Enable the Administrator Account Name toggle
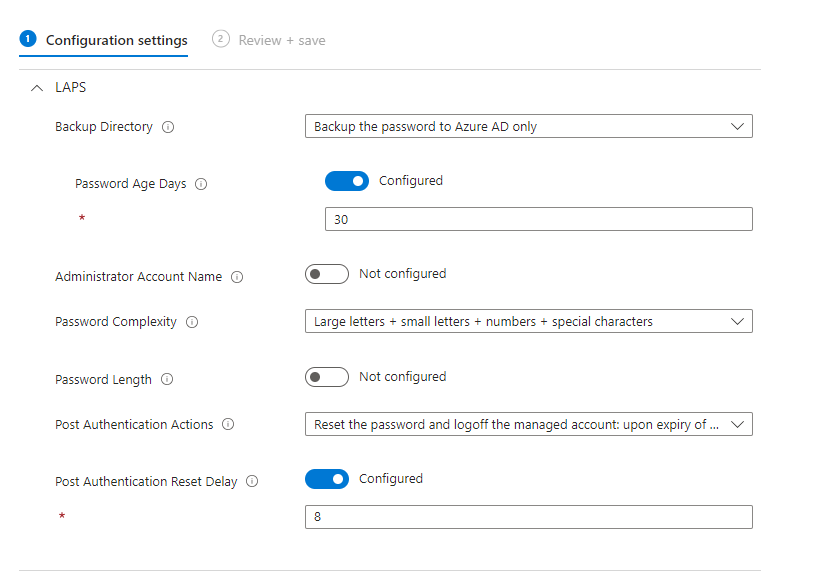Screen dimensions: 834x580 coord(326,274)
